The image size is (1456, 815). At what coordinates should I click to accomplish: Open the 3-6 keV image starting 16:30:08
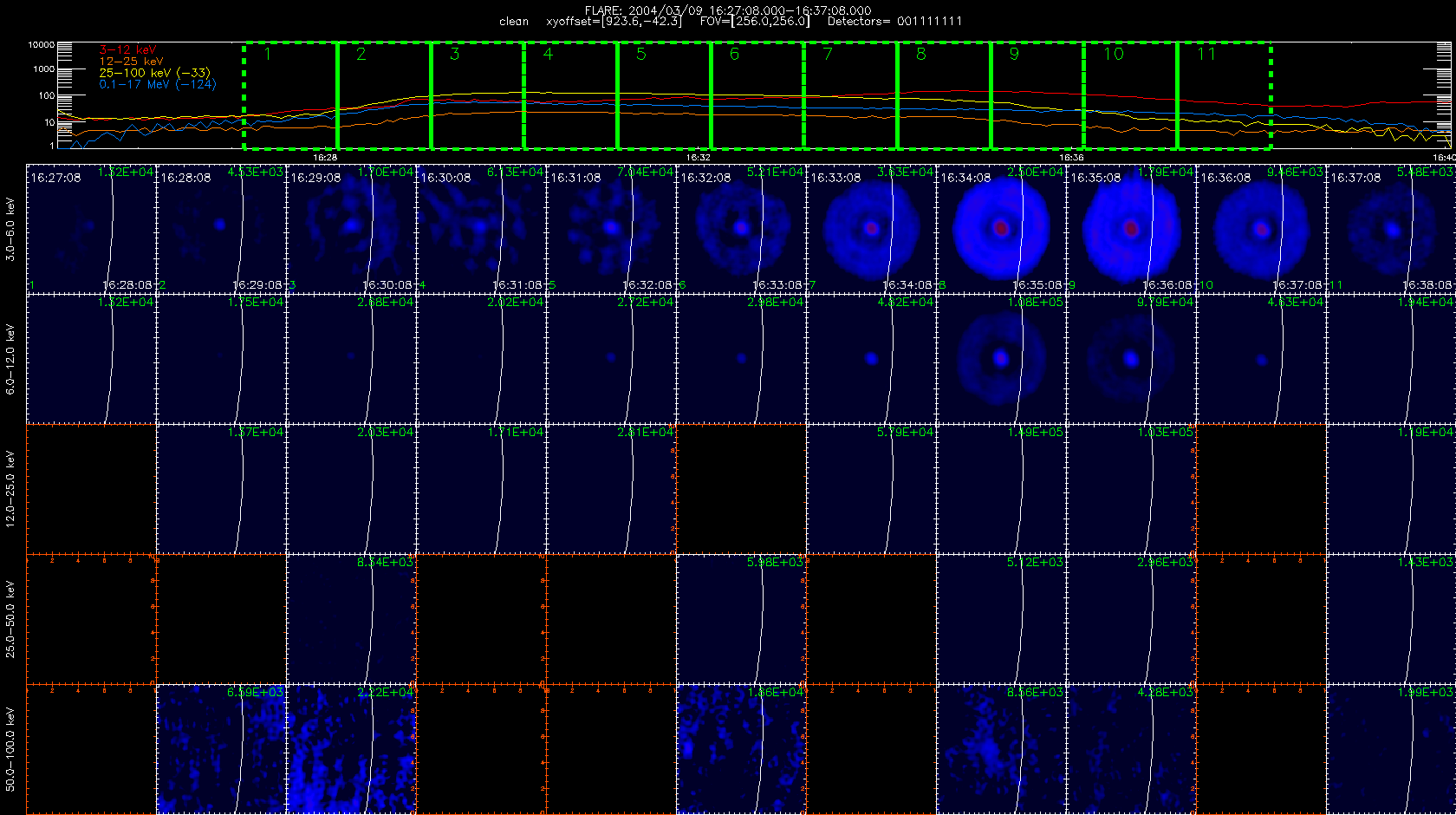click(482, 229)
